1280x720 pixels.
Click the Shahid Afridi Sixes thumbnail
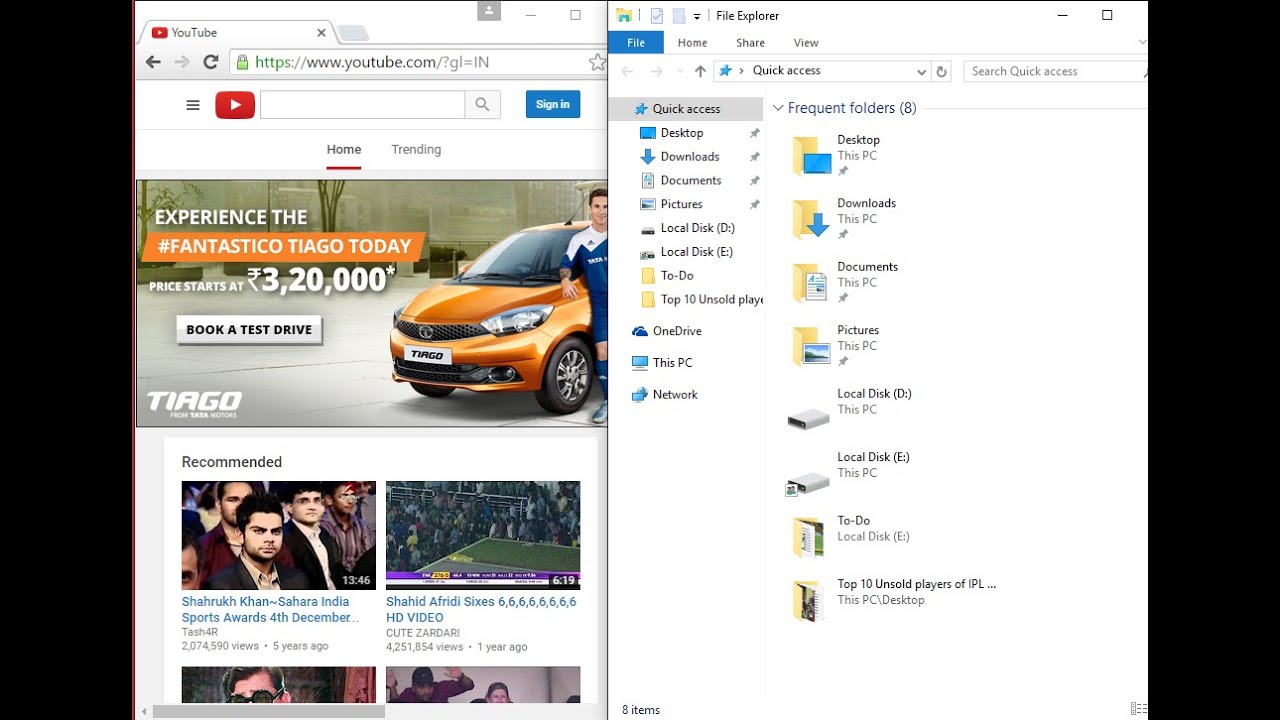tap(483, 535)
